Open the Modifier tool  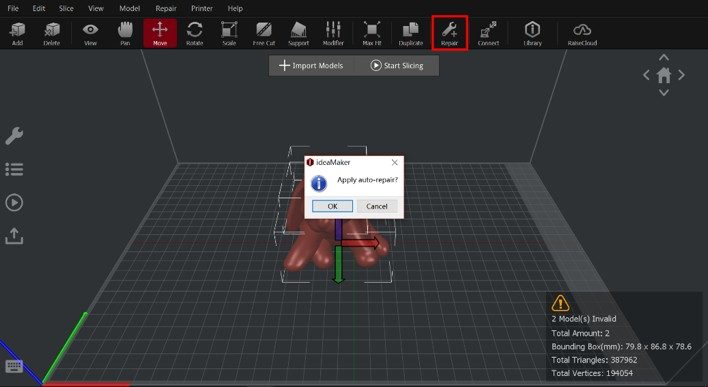pyautogui.click(x=333, y=33)
